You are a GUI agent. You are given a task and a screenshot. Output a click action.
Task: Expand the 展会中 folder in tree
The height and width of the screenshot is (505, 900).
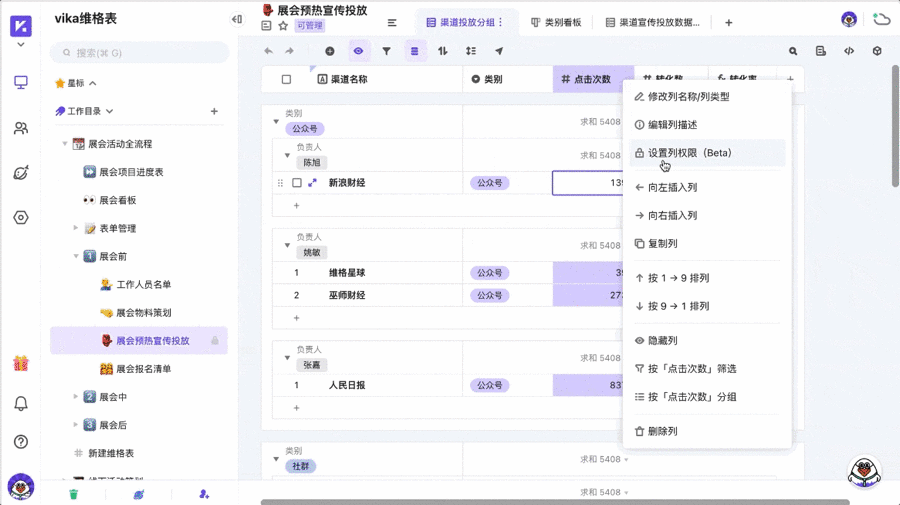(76, 397)
